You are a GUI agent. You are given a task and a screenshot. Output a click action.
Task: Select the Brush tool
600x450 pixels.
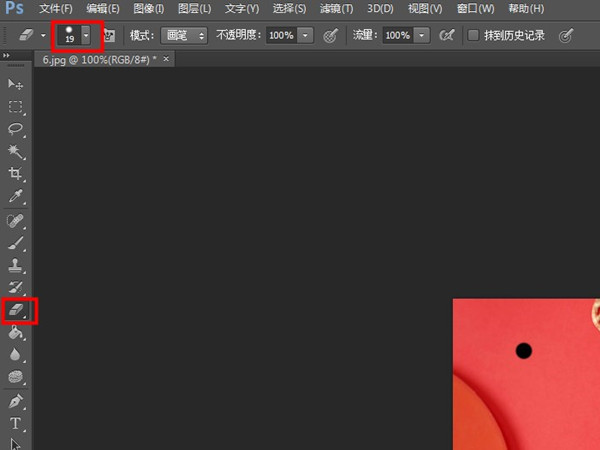tap(15, 243)
